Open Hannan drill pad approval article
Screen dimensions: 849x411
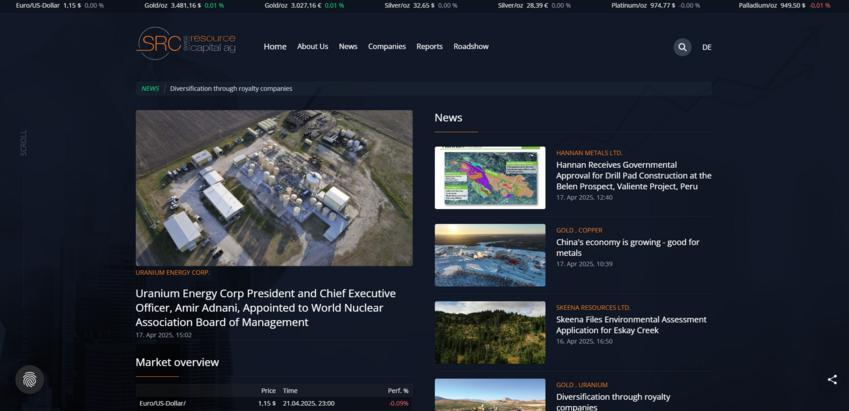coord(634,175)
